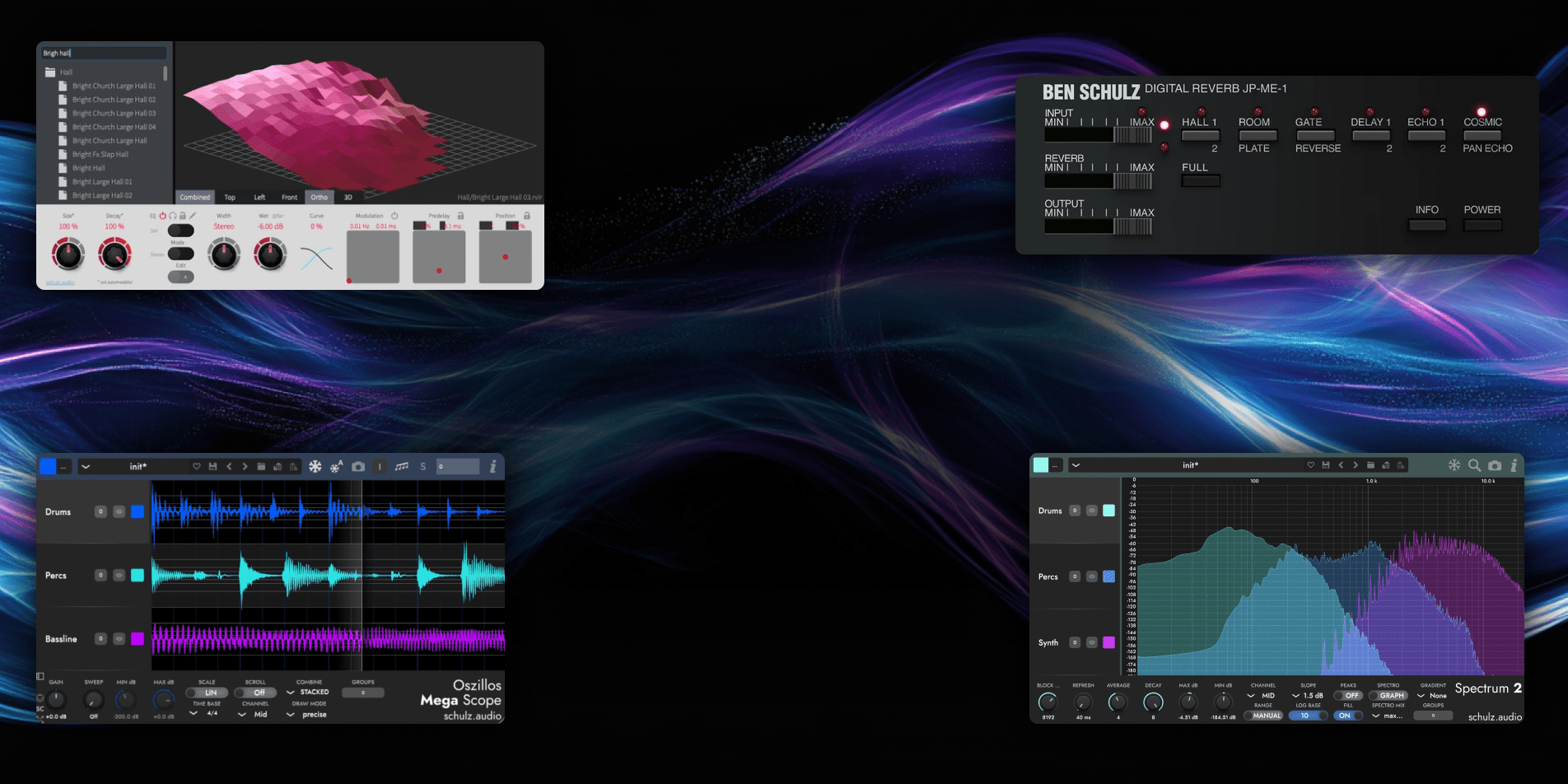
Task: Toggle the PEAKS switch in Spectrum 2
Action: [x=1348, y=696]
